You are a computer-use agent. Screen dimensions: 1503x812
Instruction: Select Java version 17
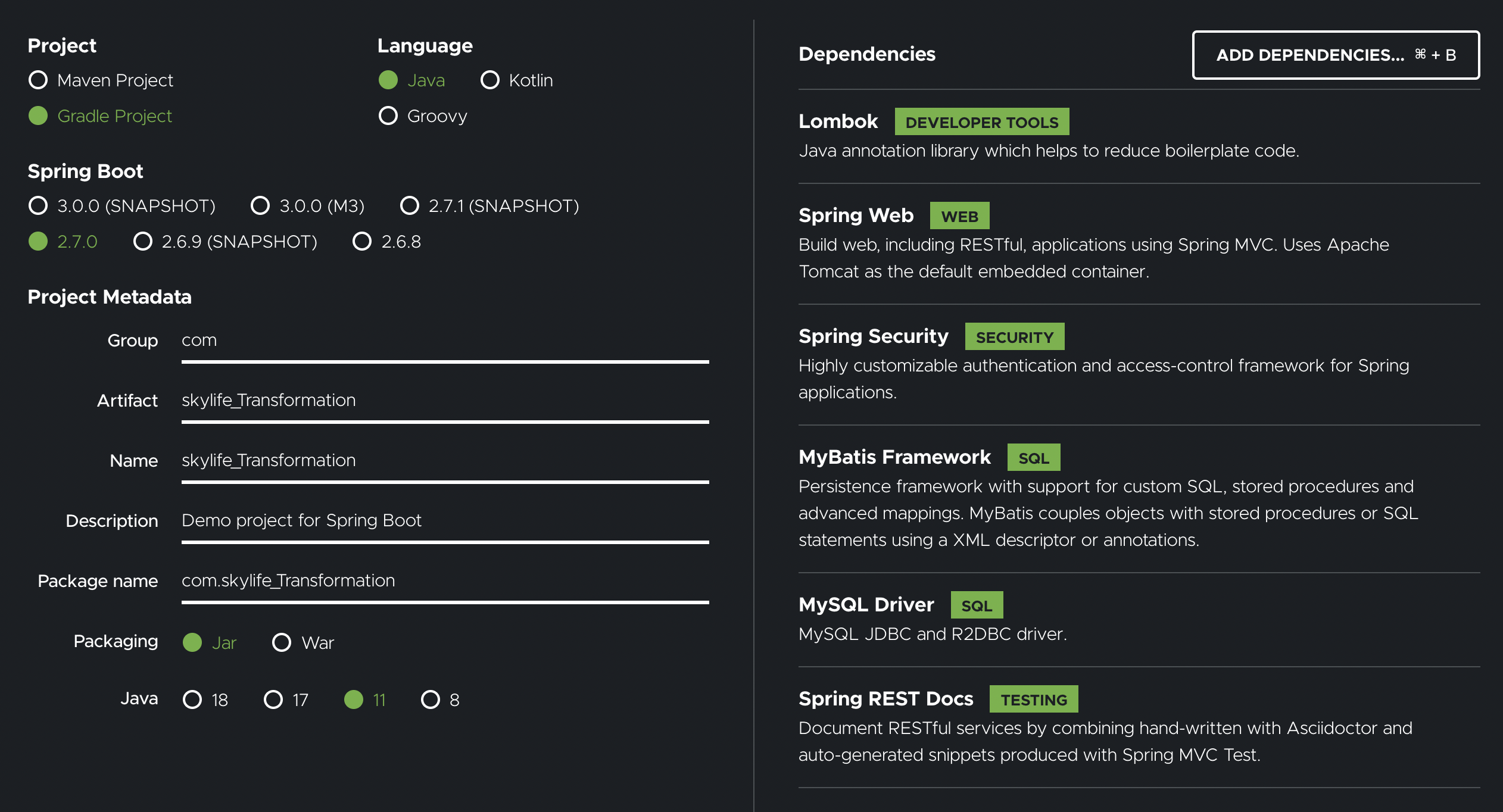point(273,699)
